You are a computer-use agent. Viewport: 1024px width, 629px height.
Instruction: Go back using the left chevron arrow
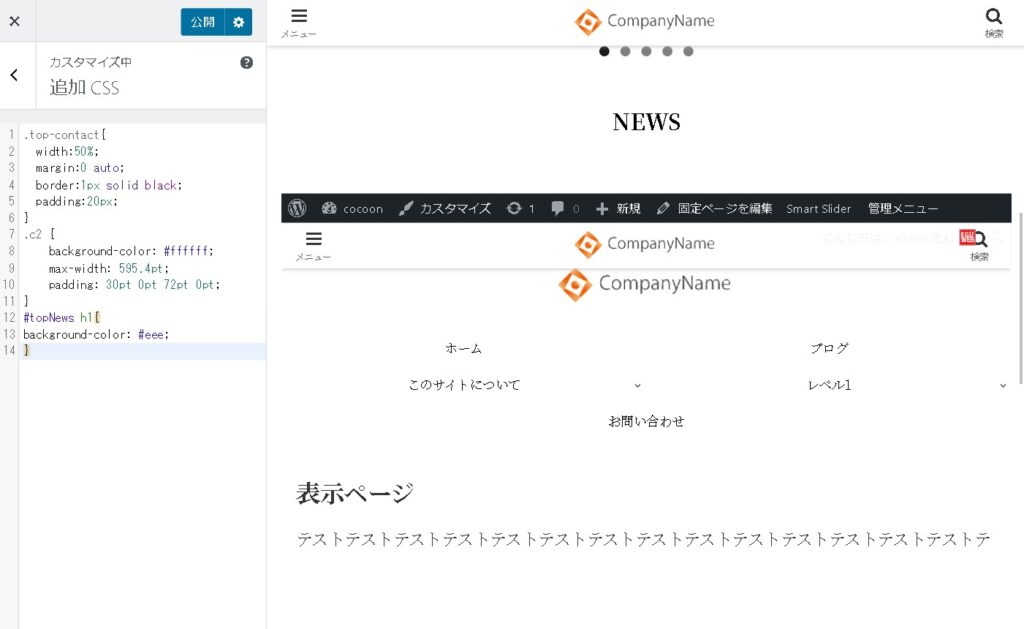(x=14, y=75)
